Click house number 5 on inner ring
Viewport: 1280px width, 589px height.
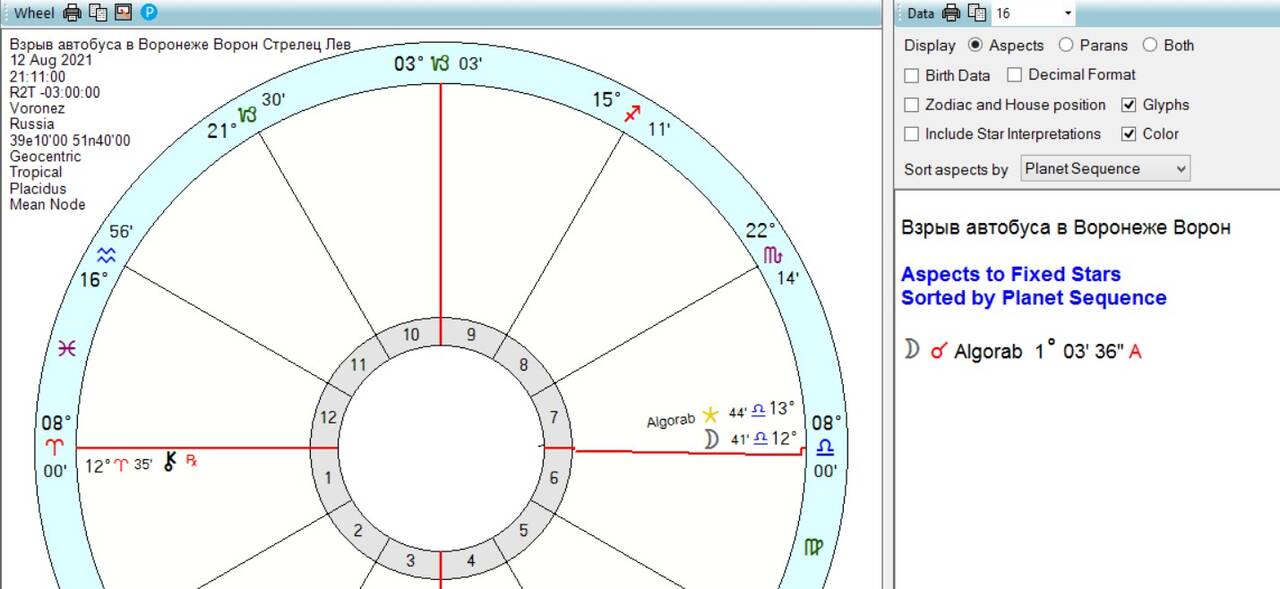click(523, 531)
